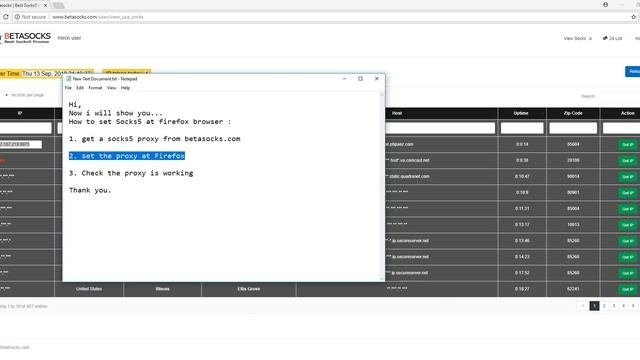
Task: Sort the table by Zip Code column
Action: pyautogui.click(x=573, y=113)
